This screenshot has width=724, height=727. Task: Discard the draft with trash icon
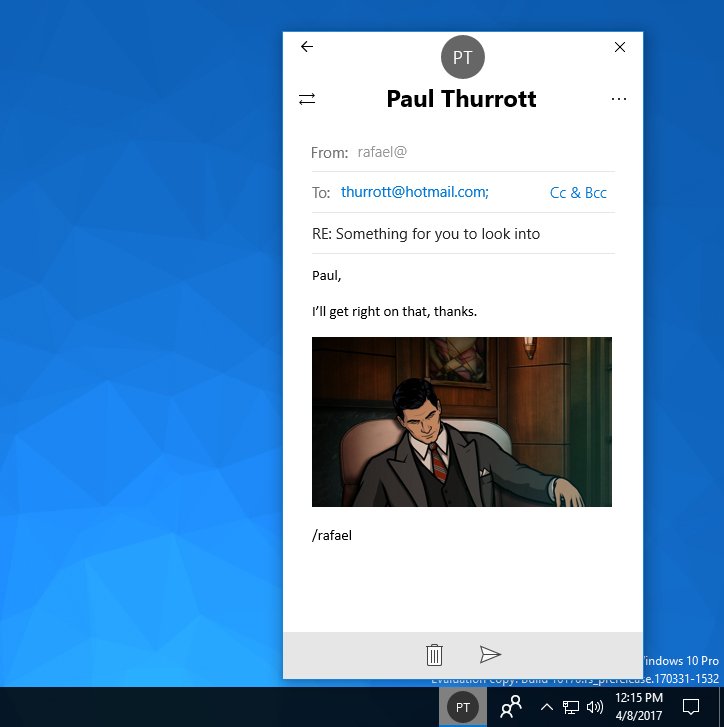tap(434, 655)
